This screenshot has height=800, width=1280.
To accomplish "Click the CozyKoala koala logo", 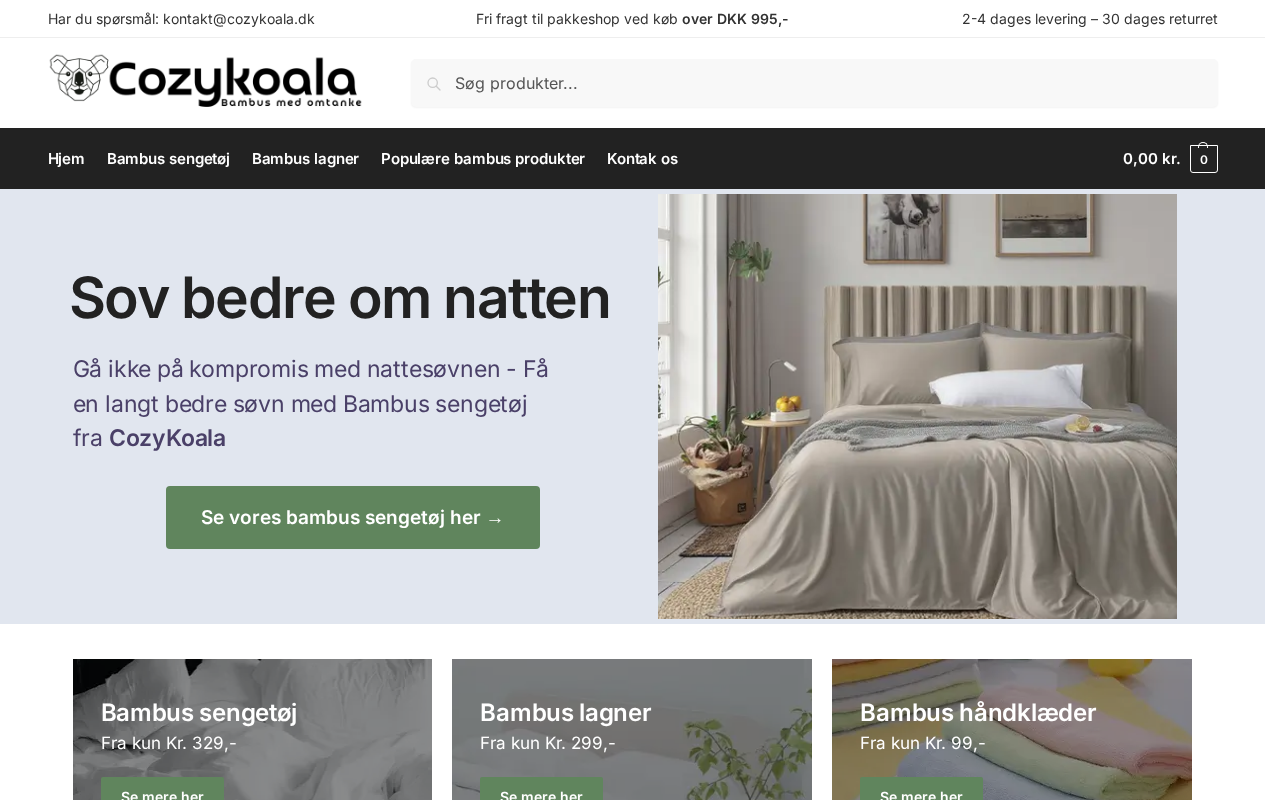I will coord(205,81).
